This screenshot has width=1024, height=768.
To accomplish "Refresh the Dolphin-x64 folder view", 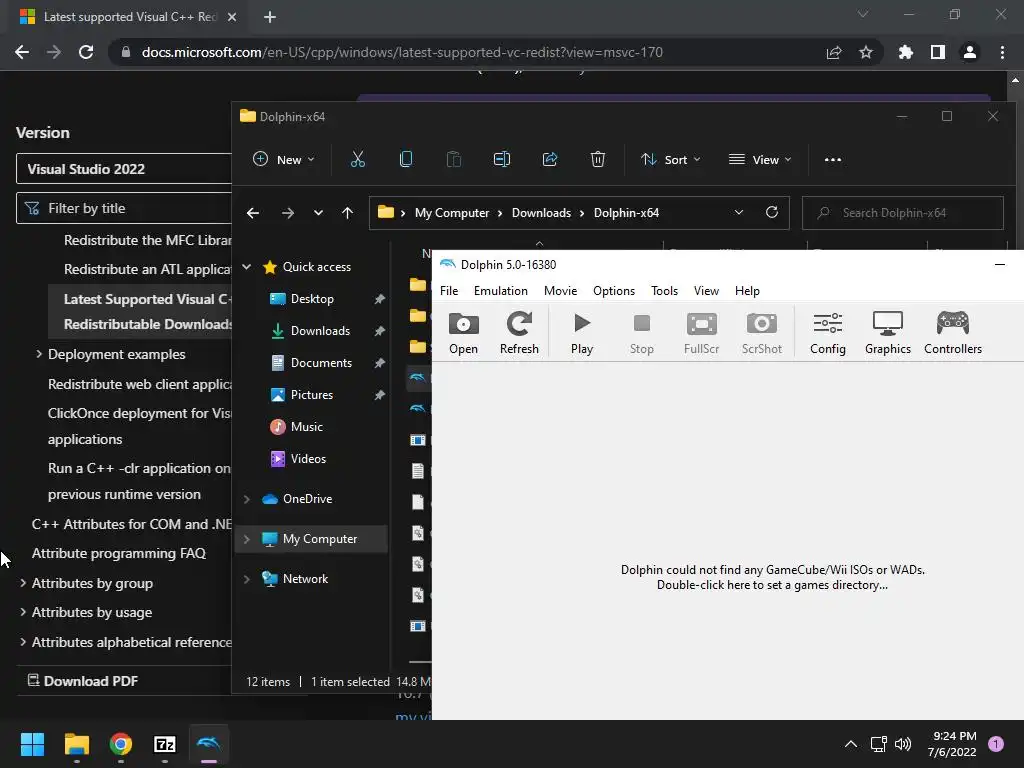I will [772, 212].
